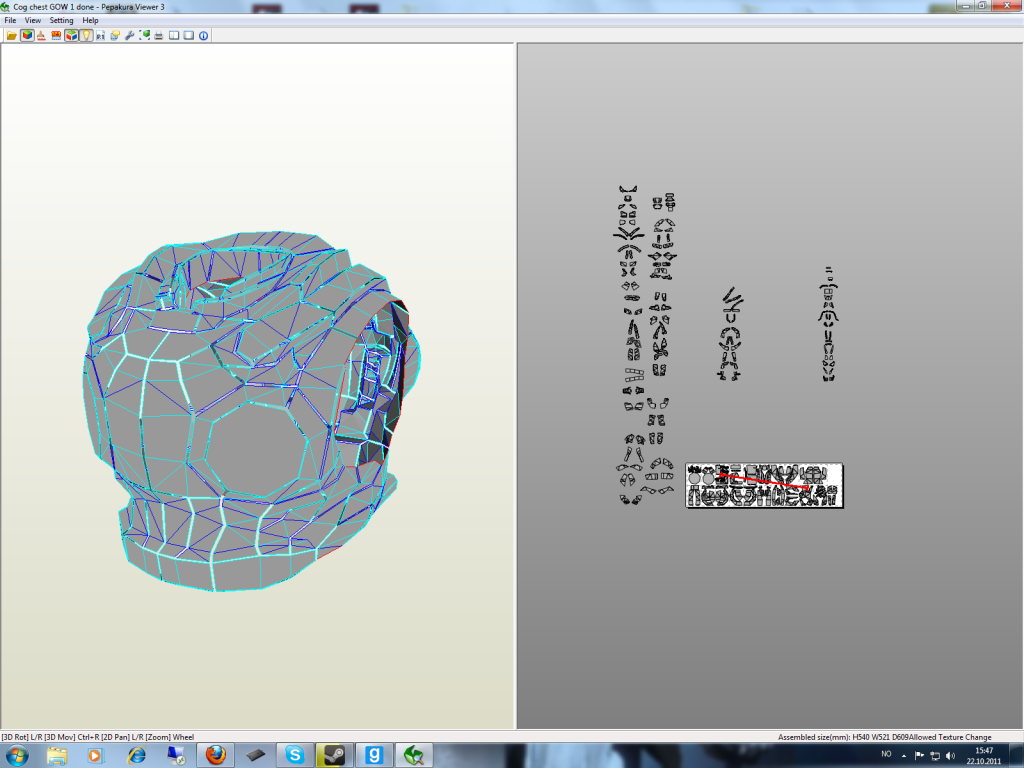Show hidden tray icons with the arrow

(x=904, y=756)
